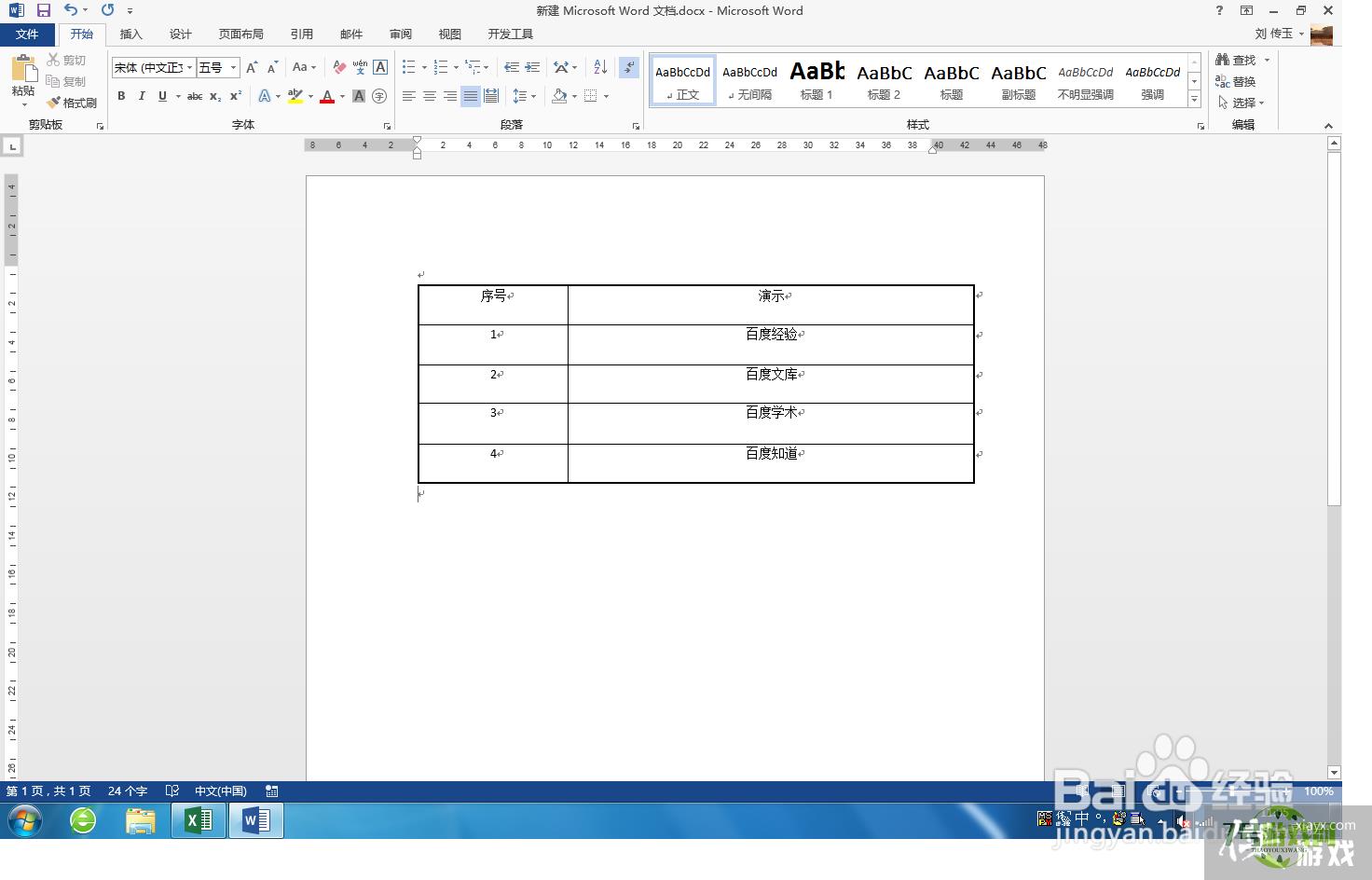Select the Format Painter brush

pyautogui.click(x=72, y=103)
